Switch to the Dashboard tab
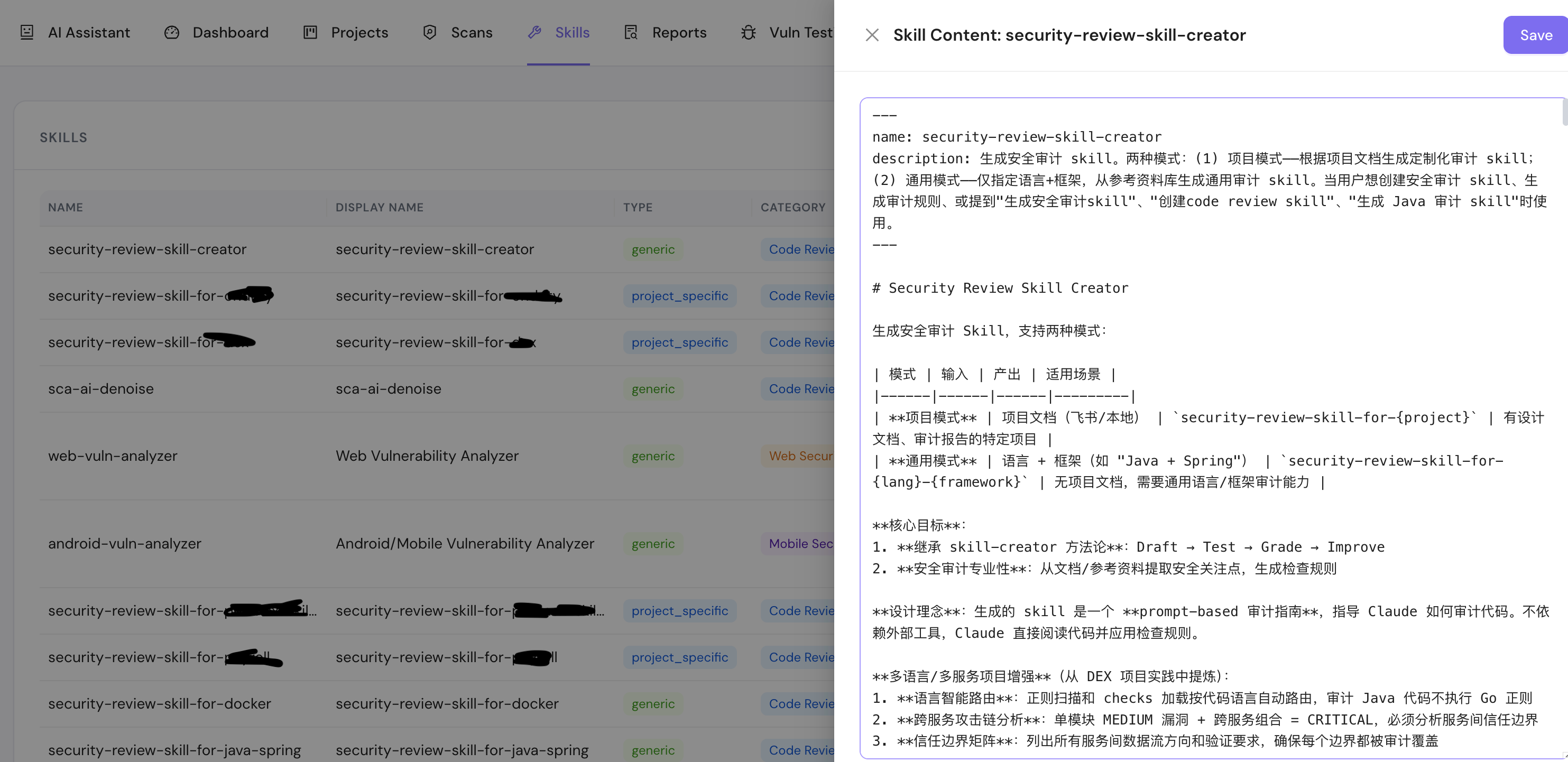Image resolution: width=1568 pixels, height=762 pixels. (x=216, y=32)
